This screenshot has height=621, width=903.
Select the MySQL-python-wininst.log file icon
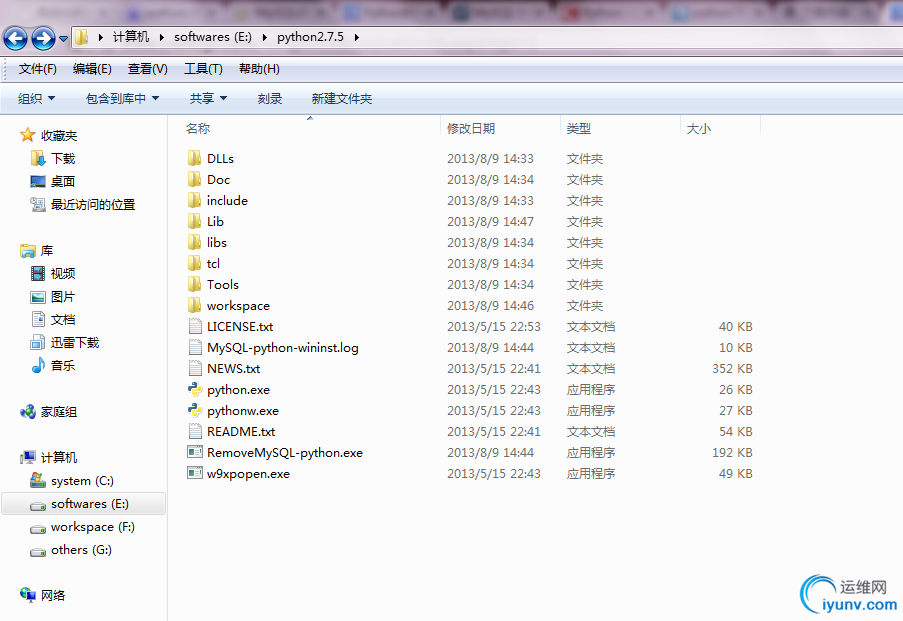pyautogui.click(x=195, y=347)
